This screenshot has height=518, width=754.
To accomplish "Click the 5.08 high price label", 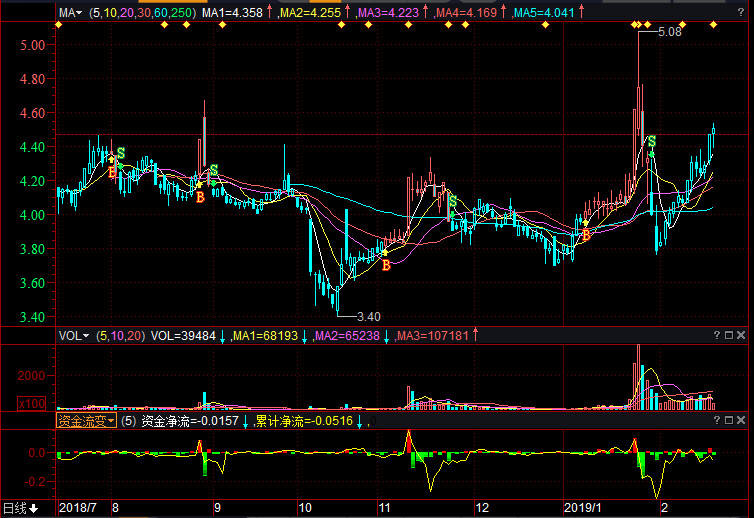I will pos(670,32).
